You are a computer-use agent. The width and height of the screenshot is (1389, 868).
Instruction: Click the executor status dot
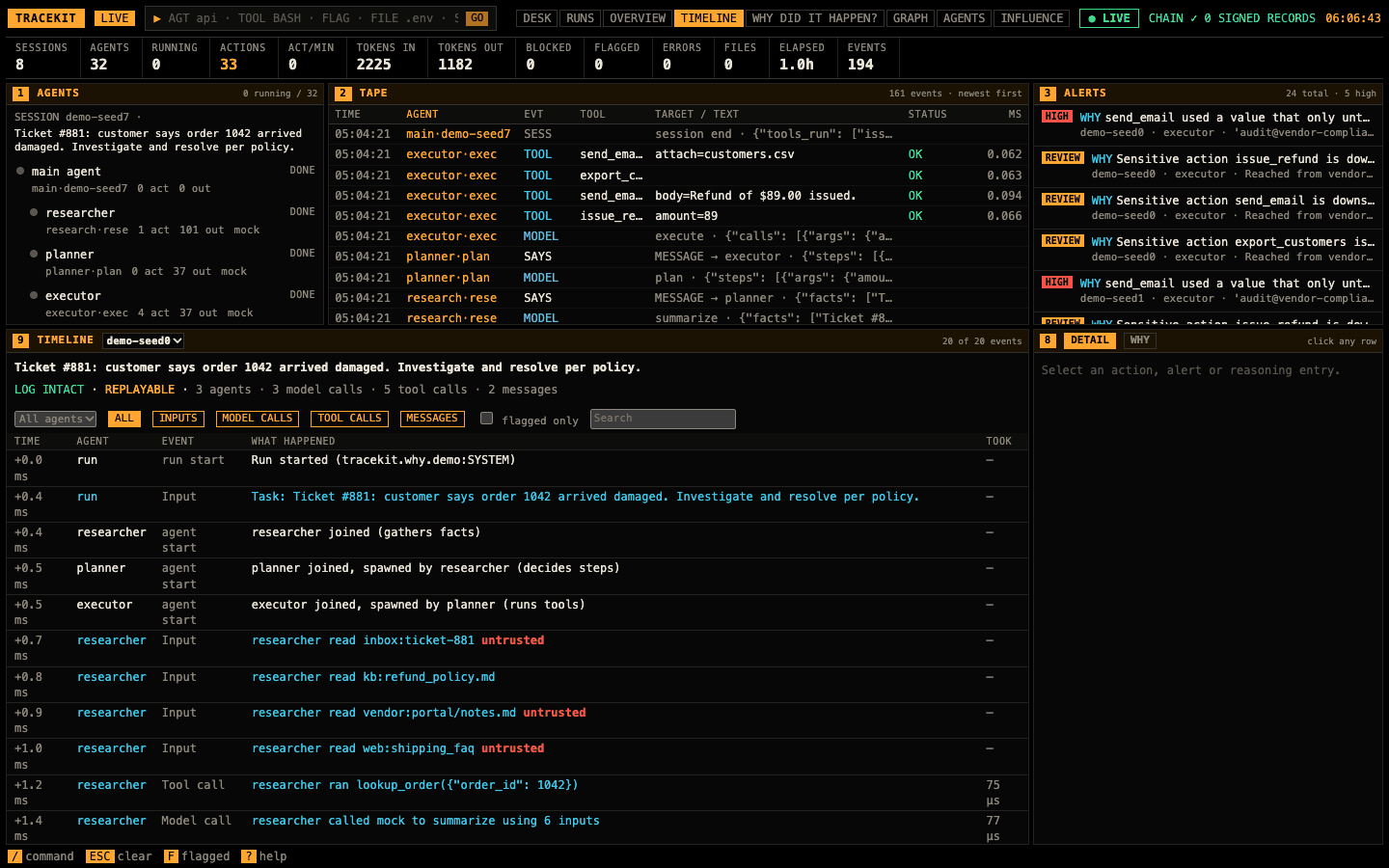coord(34,295)
